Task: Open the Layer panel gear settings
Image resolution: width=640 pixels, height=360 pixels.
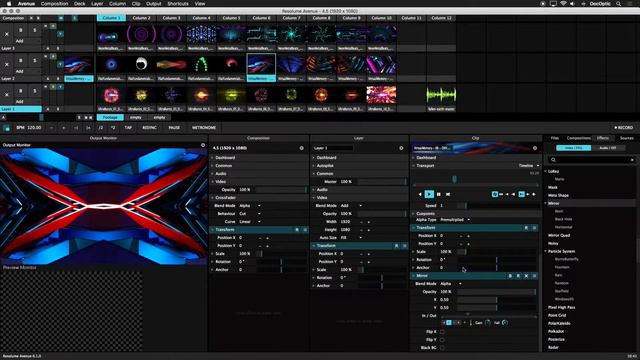Action: (x=401, y=148)
